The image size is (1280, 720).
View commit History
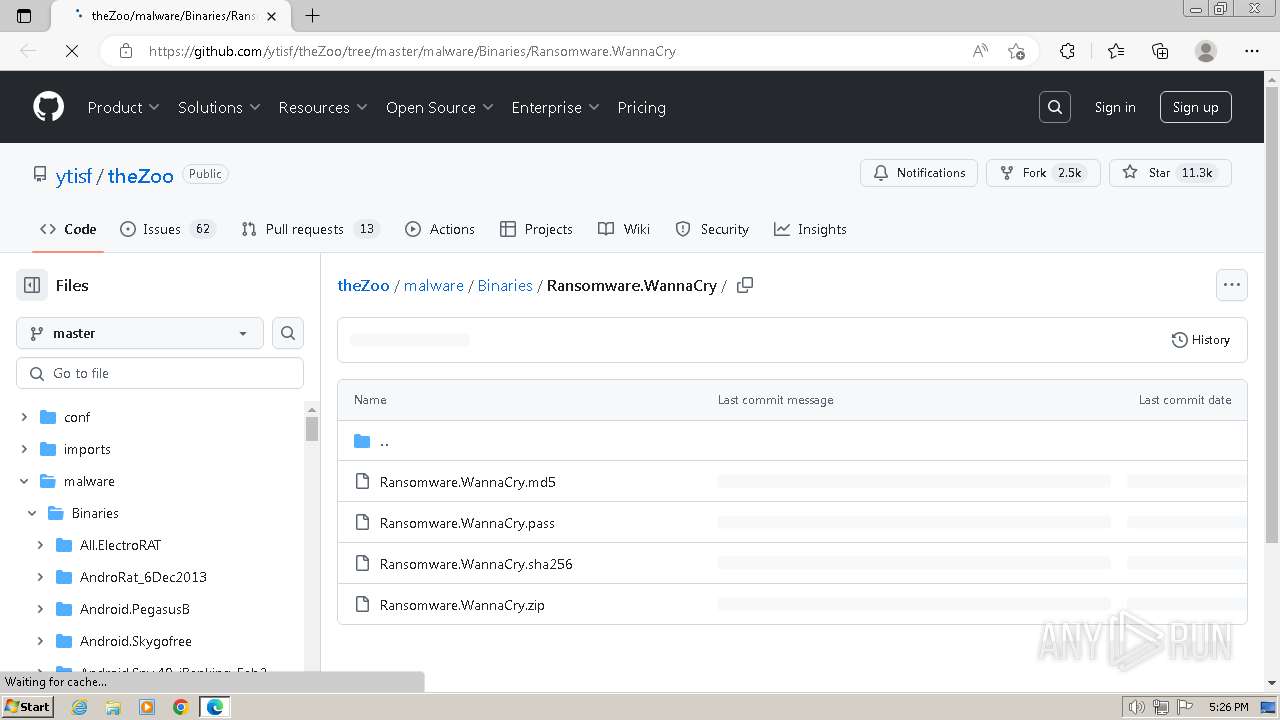(1200, 340)
